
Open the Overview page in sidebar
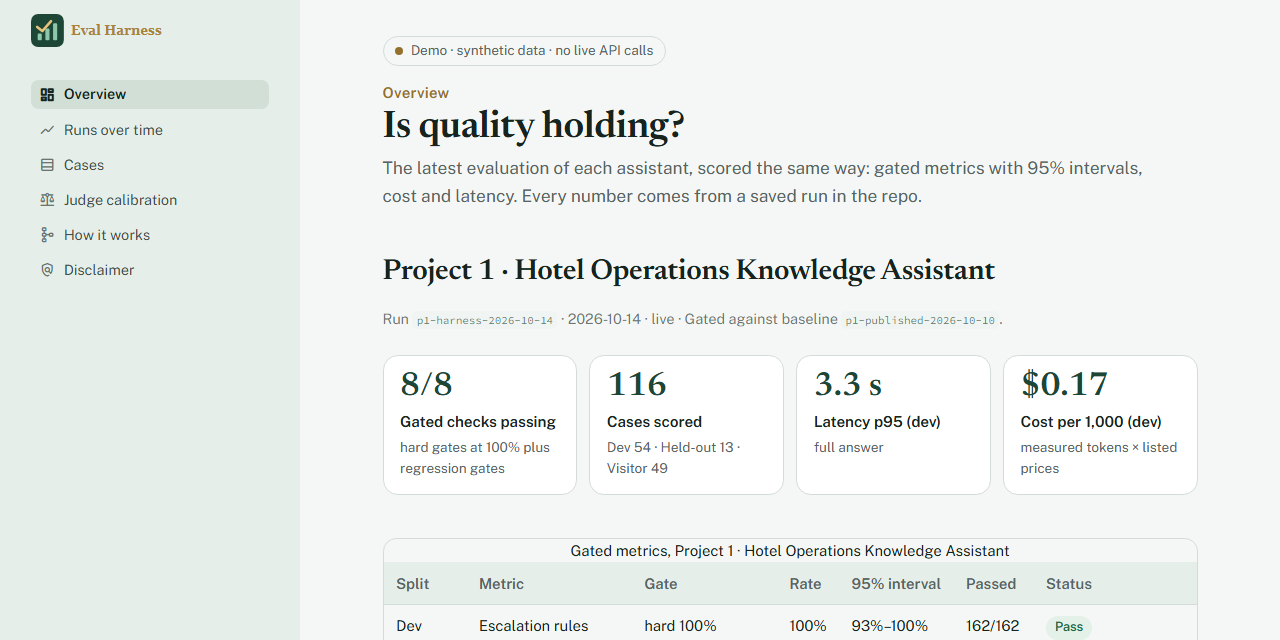[150, 94]
